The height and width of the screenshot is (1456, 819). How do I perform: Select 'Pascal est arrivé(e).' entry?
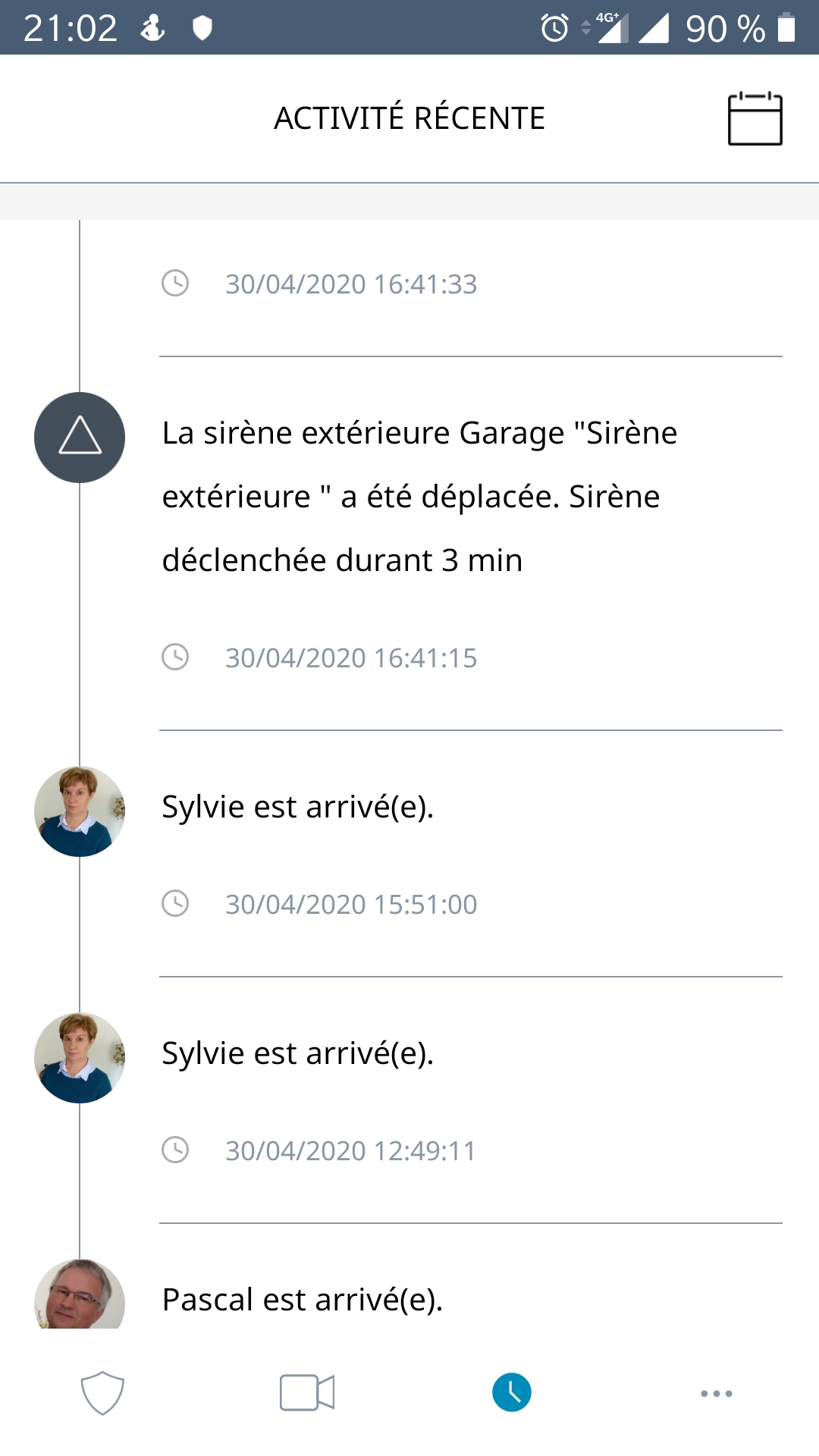pyautogui.click(x=303, y=1300)
